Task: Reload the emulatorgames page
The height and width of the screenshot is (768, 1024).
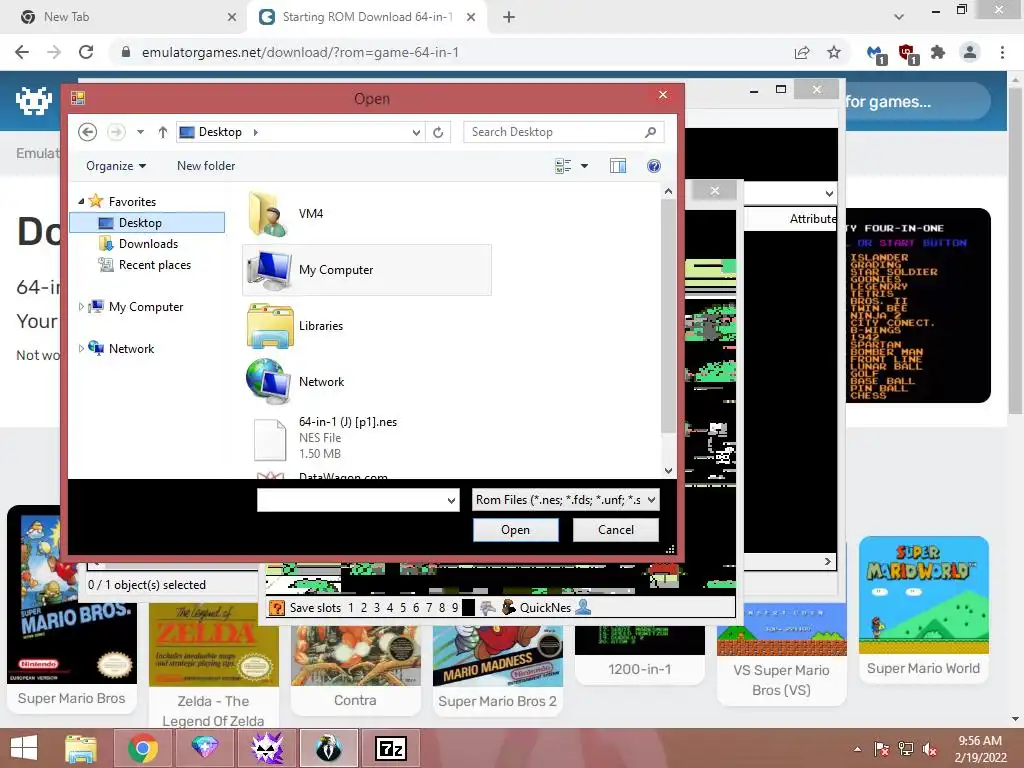Action: click(x=86, y=52)
